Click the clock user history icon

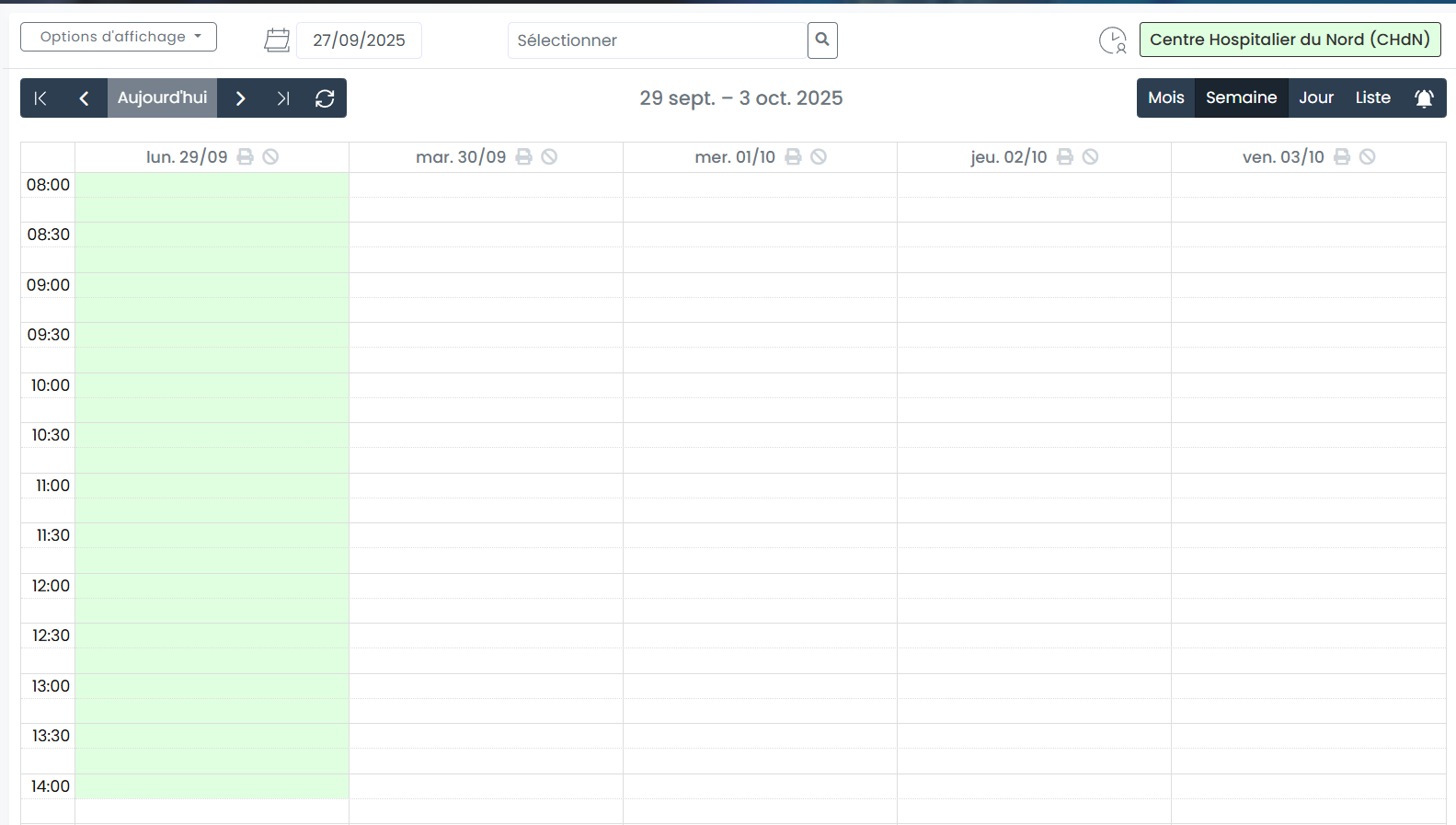coord(1113,40)
